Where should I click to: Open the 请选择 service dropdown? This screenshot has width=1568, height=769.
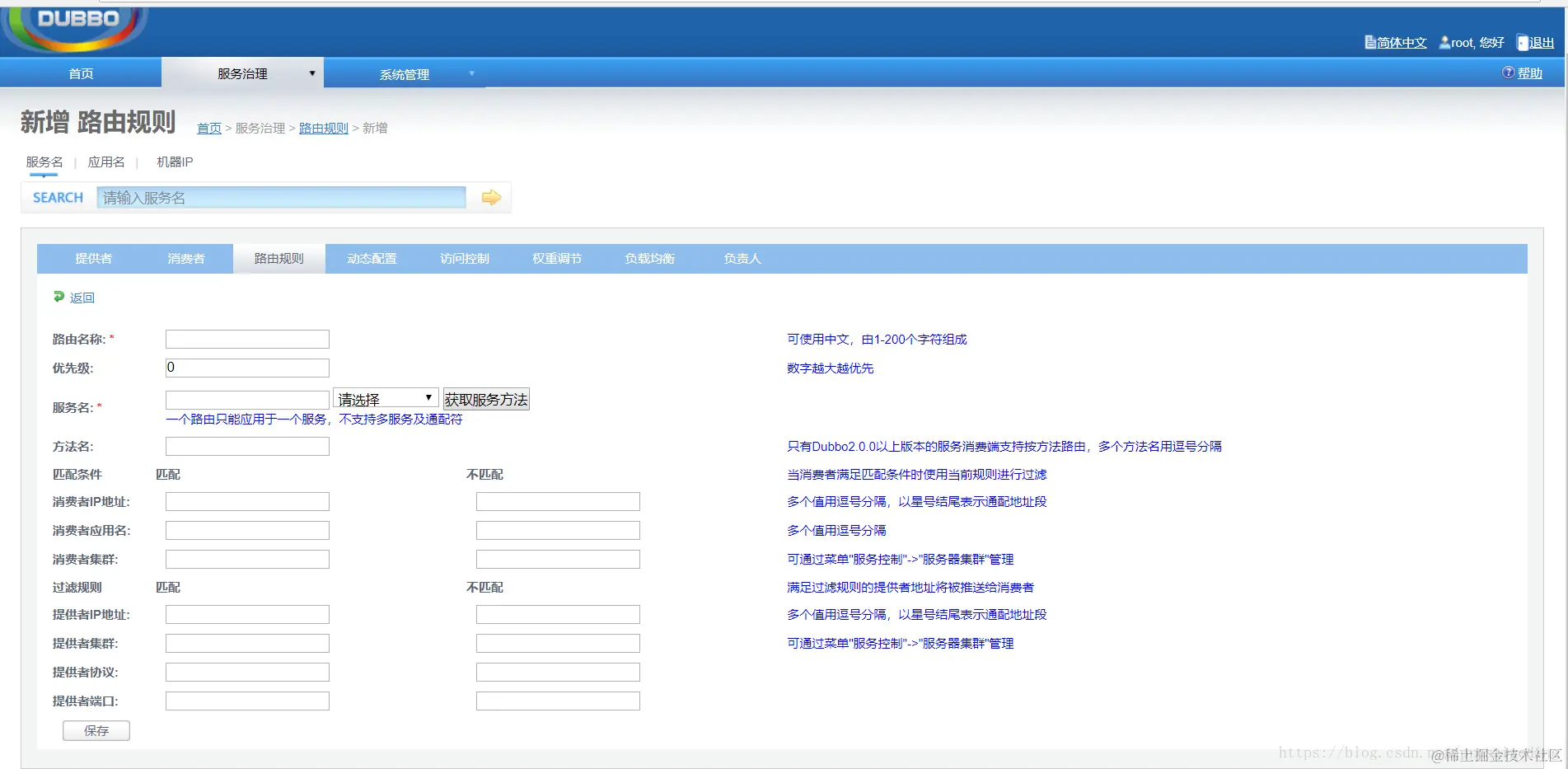click(x=386, y=399)
